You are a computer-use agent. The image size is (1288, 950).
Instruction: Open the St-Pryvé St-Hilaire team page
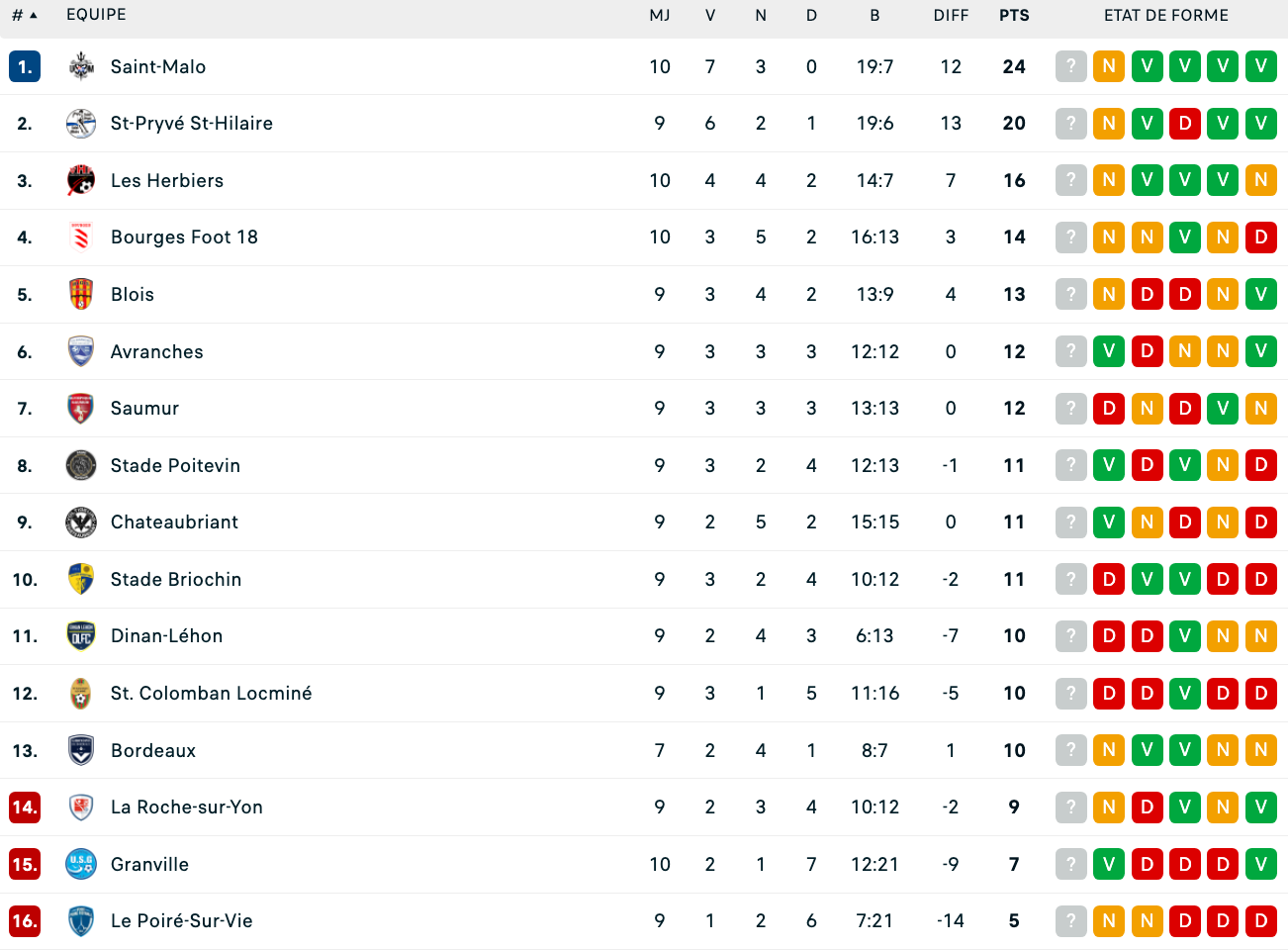click(x=192, y=123)
